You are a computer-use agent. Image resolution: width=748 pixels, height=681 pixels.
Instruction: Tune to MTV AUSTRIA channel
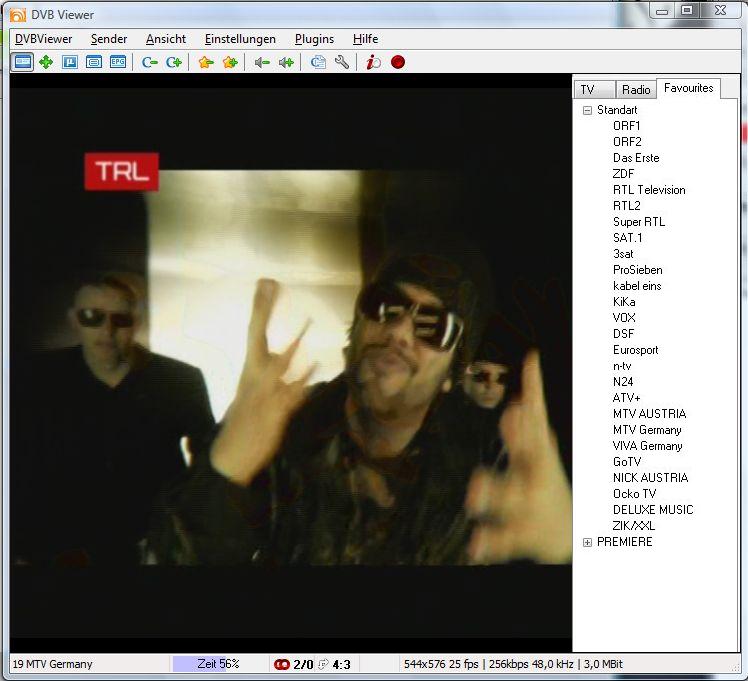[x=649, y=414]
